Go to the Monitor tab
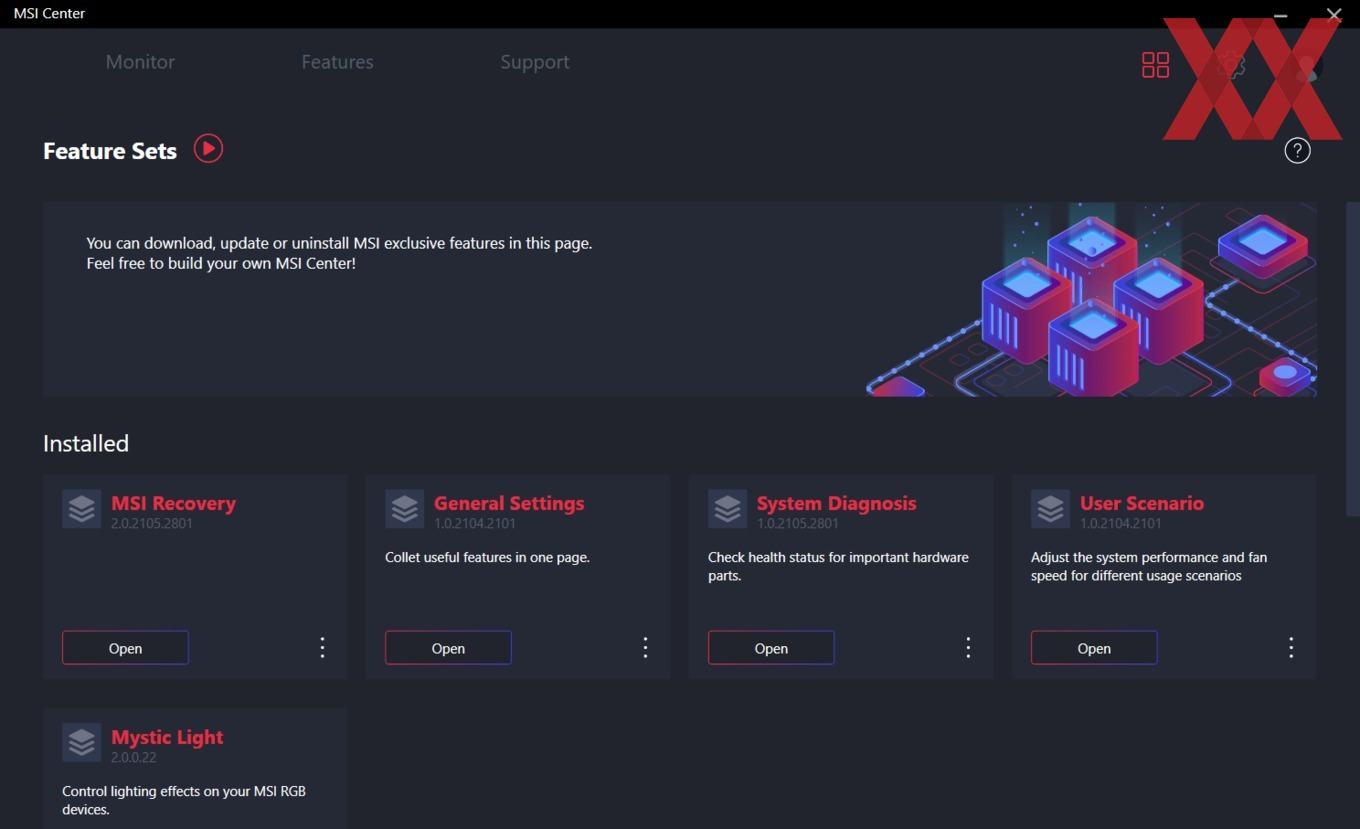Image resolution: width=1360 pixels, height=829 pixels. click(x=140, y=62)
